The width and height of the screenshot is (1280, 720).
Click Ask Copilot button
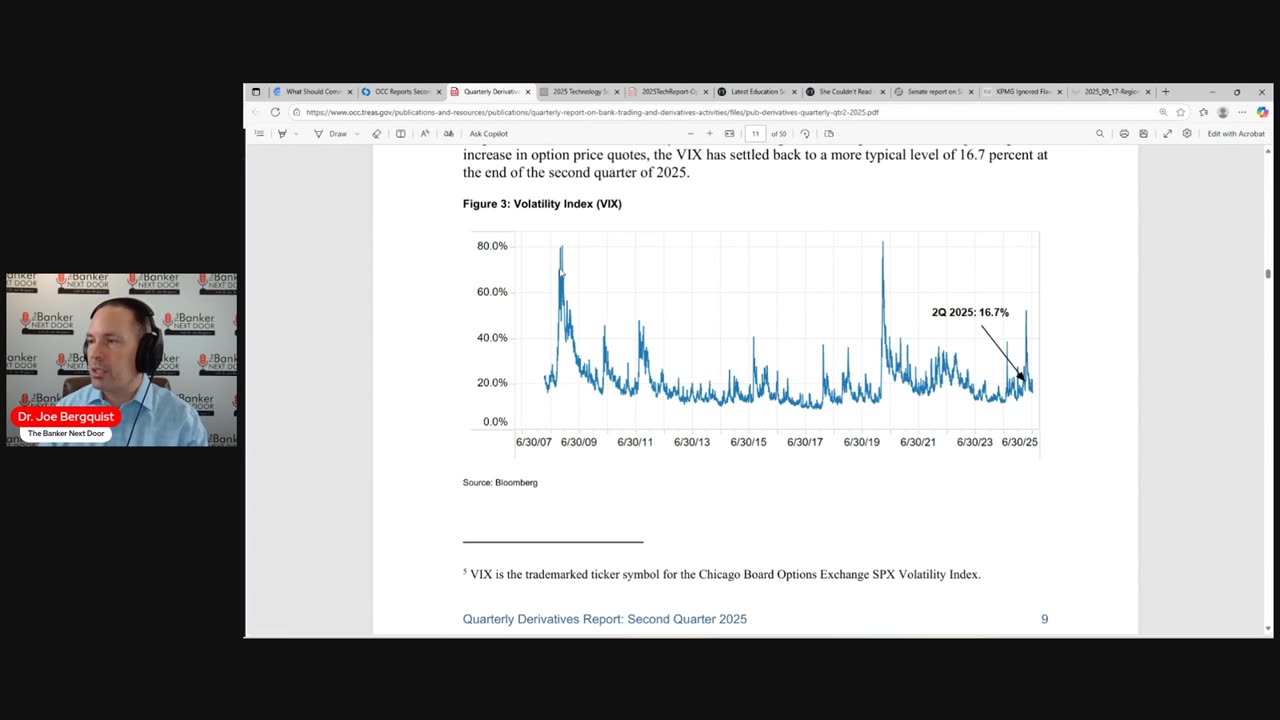point(489,133)
